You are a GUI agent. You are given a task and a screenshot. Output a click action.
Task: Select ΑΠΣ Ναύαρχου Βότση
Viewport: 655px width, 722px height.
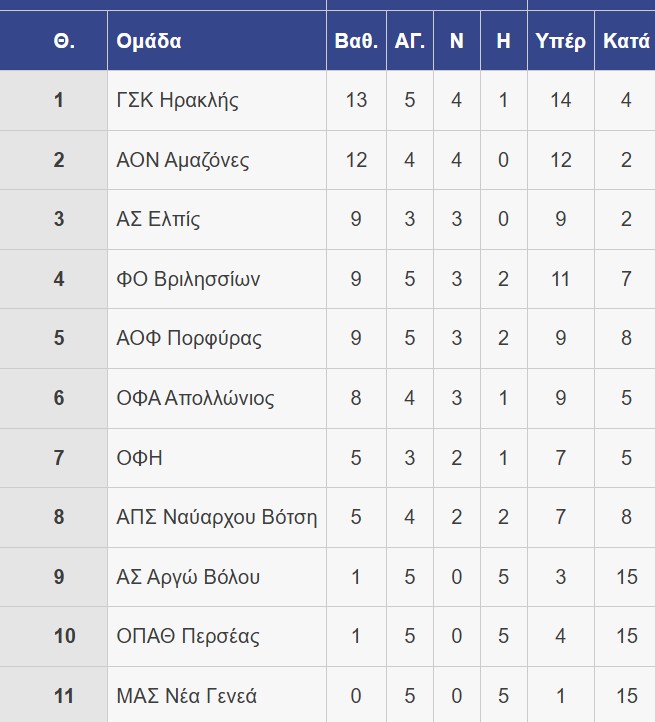[x=216, y=517]
